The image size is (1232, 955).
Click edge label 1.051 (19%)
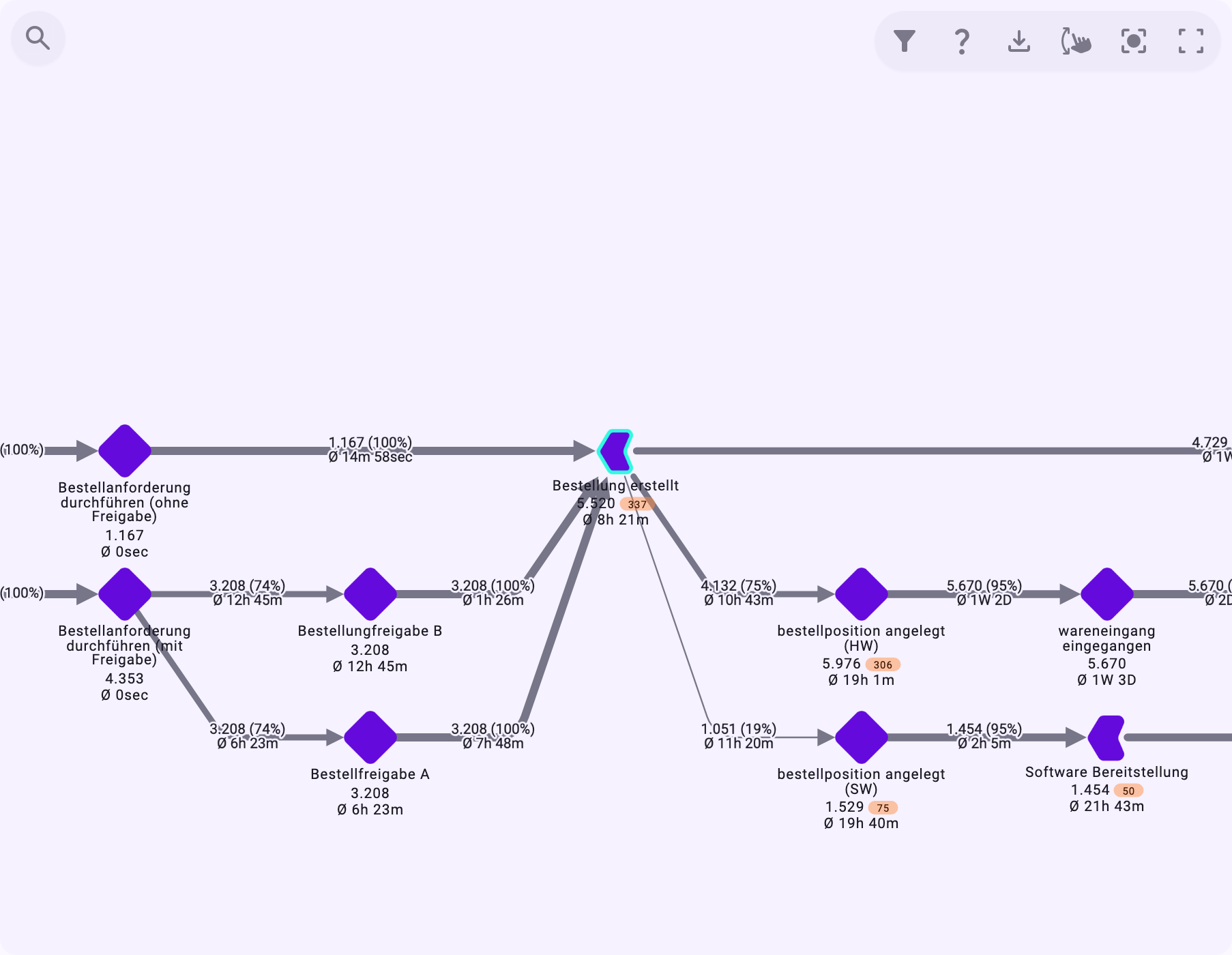[x=739, y=729]
